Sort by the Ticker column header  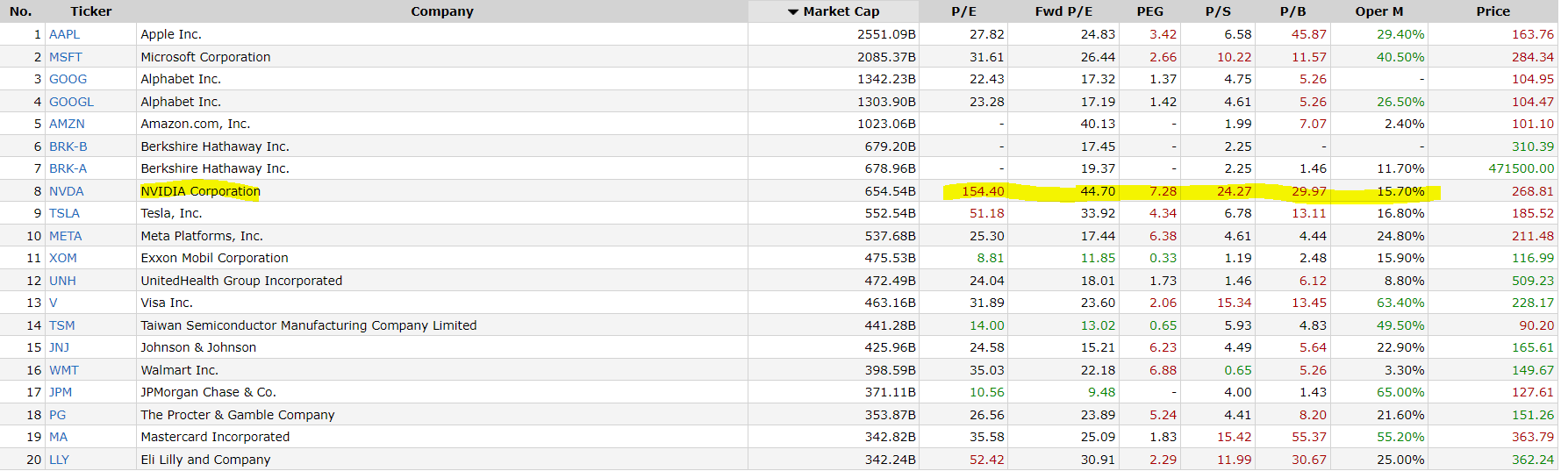click(x=91, y=11)
